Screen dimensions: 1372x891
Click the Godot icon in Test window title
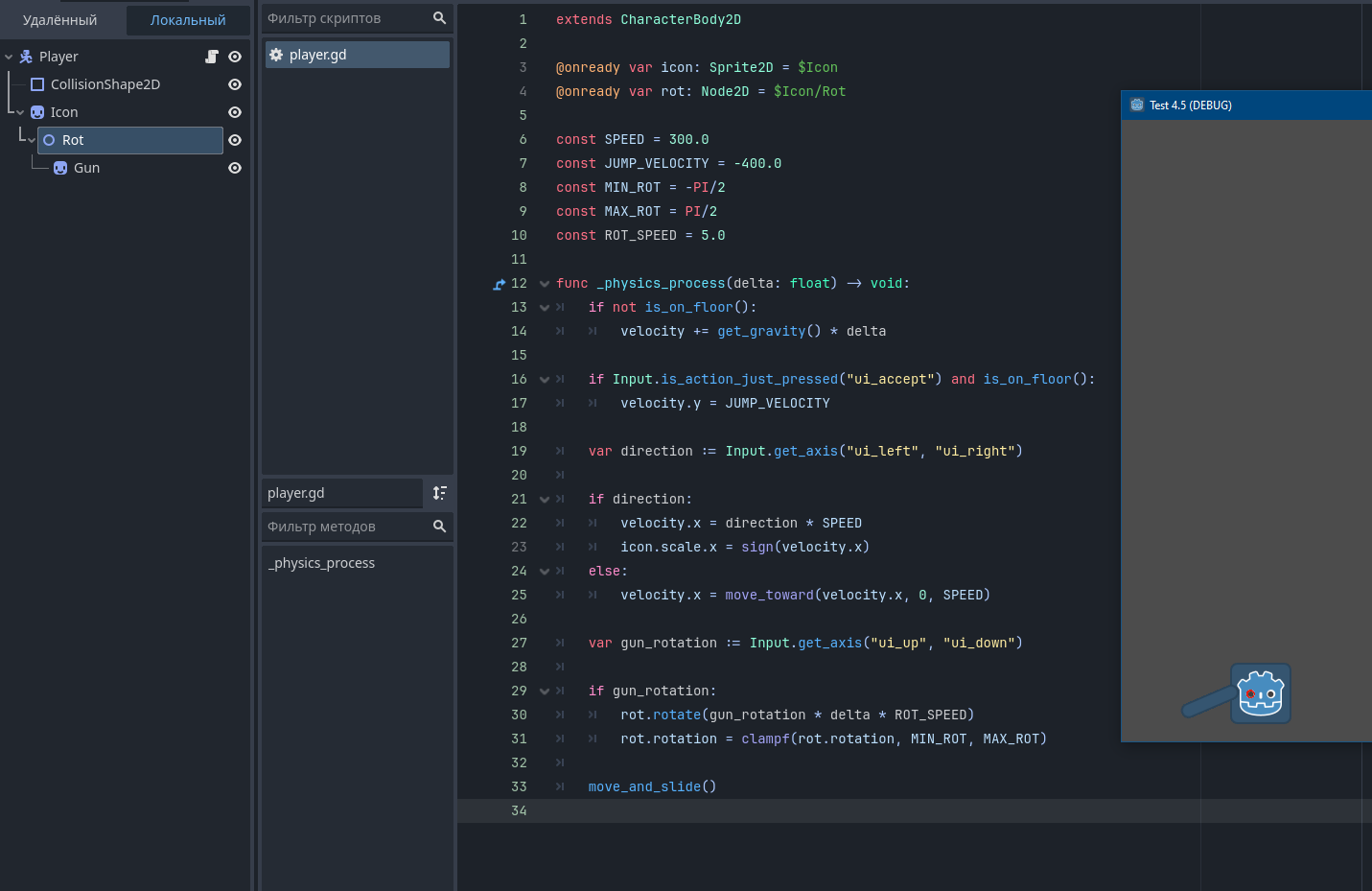coord(1137,106)
